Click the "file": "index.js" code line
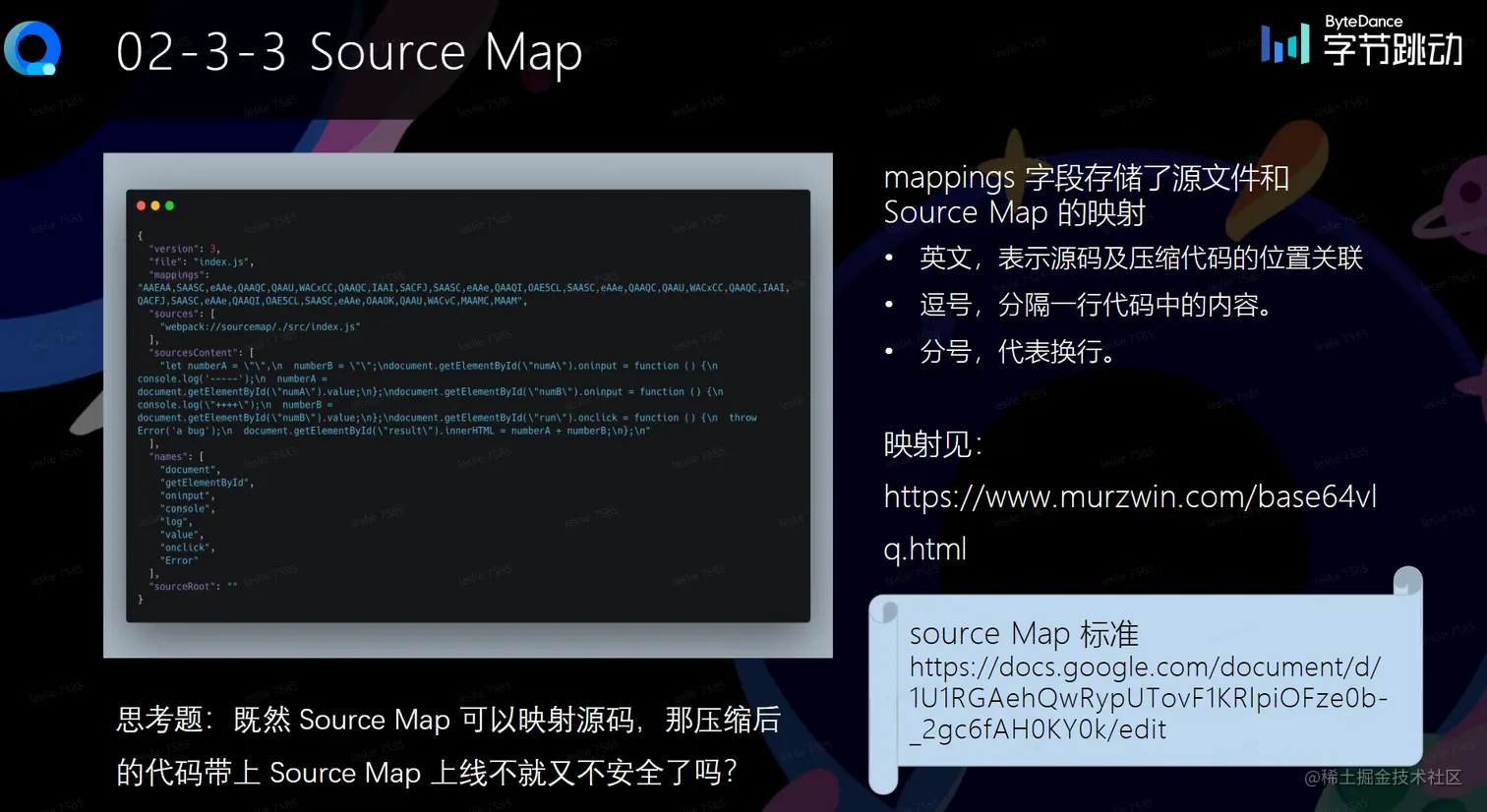The height and width of the screenshot is (812, 1487). tap(202, 261)
